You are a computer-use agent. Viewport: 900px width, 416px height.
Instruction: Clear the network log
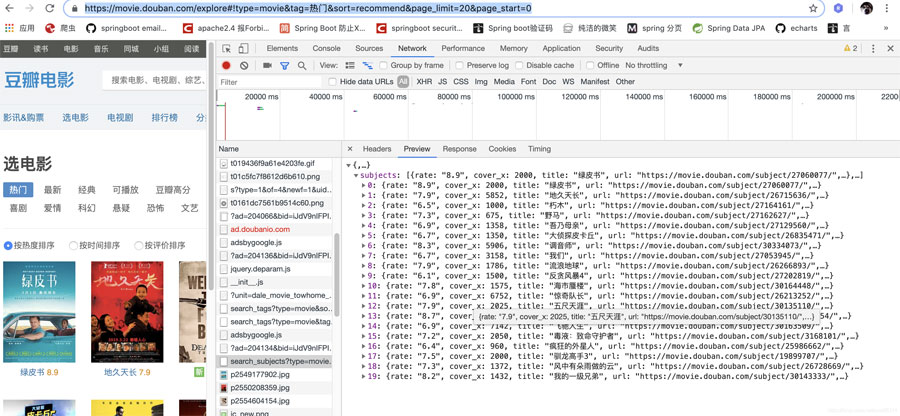point(244,65)
